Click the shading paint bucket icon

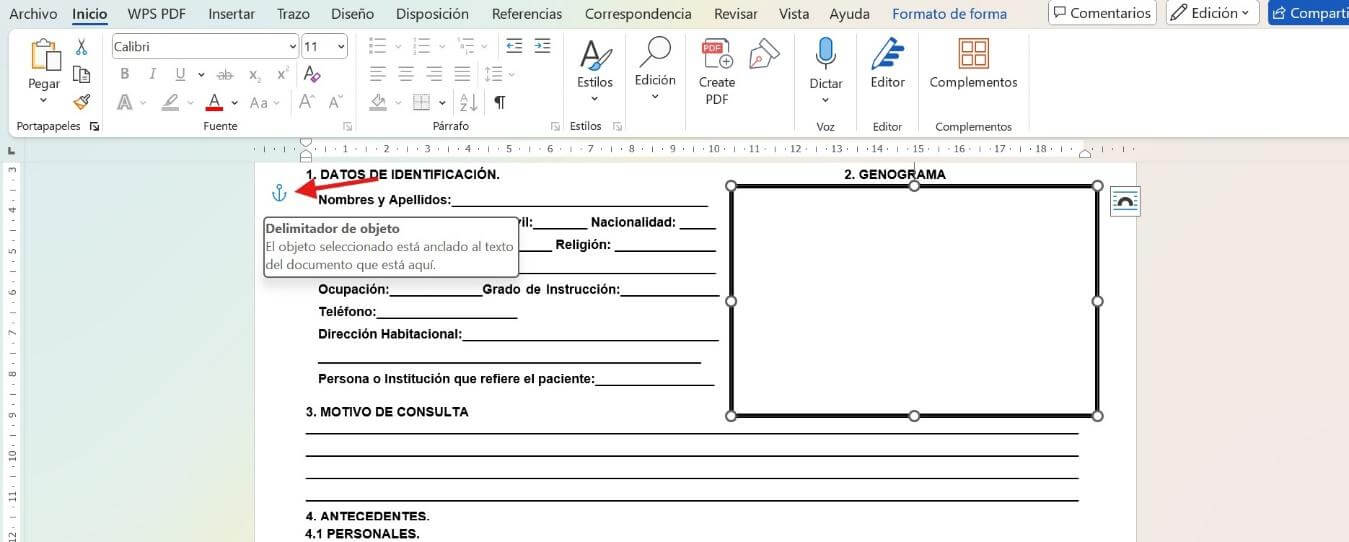[378, 102]
